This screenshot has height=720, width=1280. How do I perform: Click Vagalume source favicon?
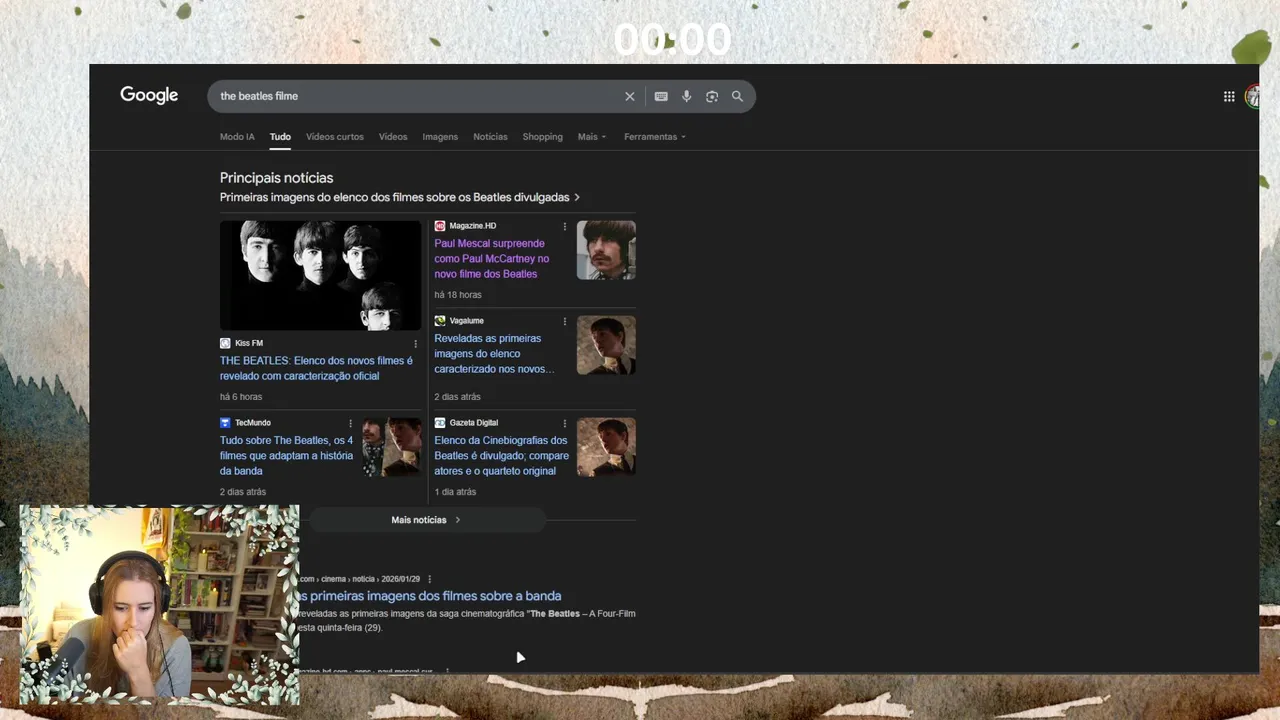[x=440, y=321]
